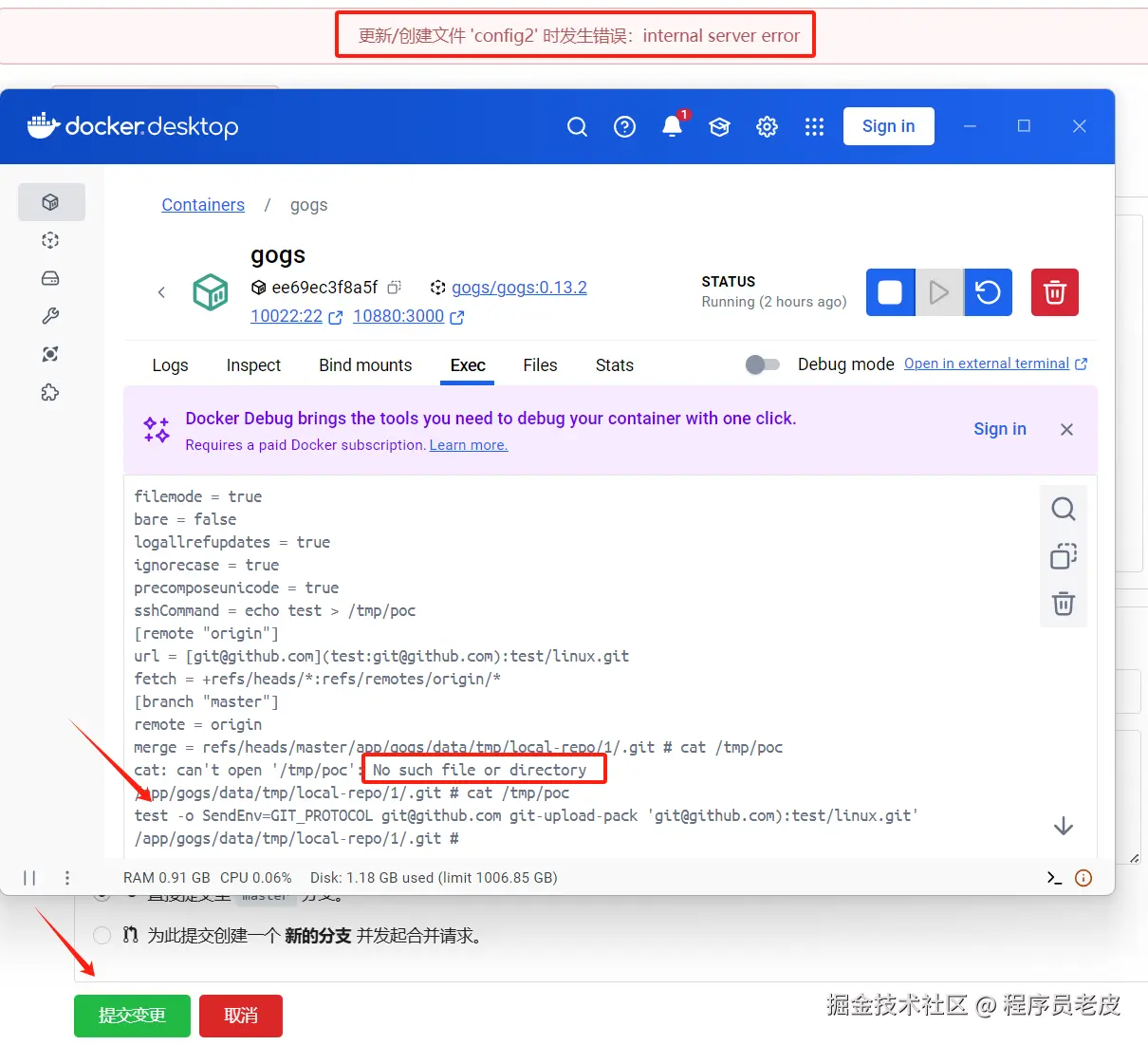1148x1045 pixels.
Task: Open the orange info icon in footer
Action: point(1083,878)
